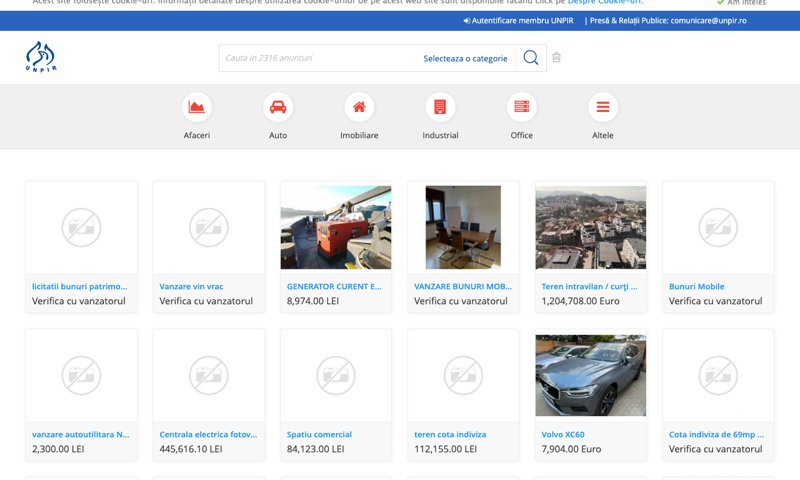
Task: Click the search magnifier icon
Action: tap(531, 58)
